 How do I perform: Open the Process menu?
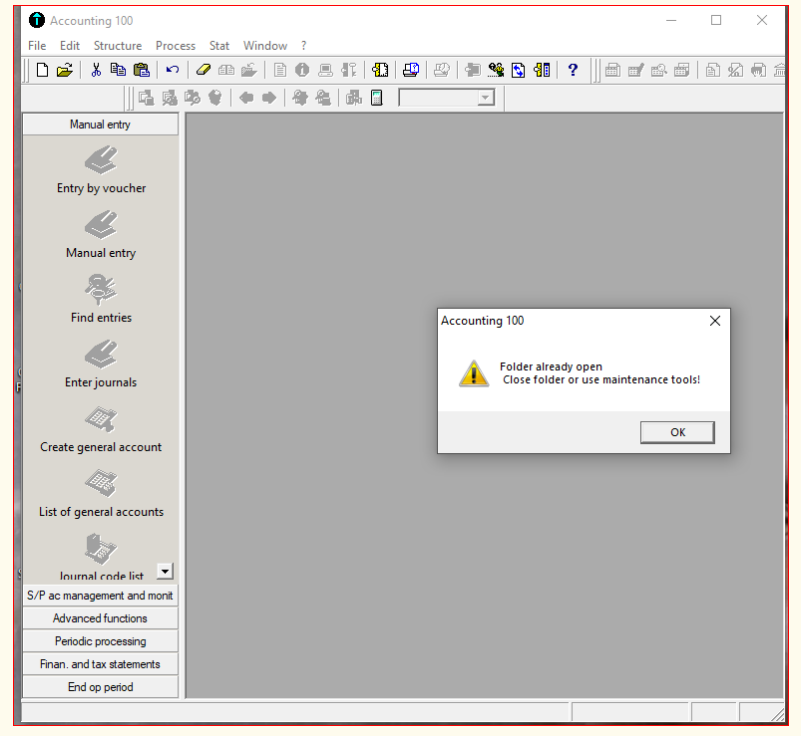[x=175, y=46]
